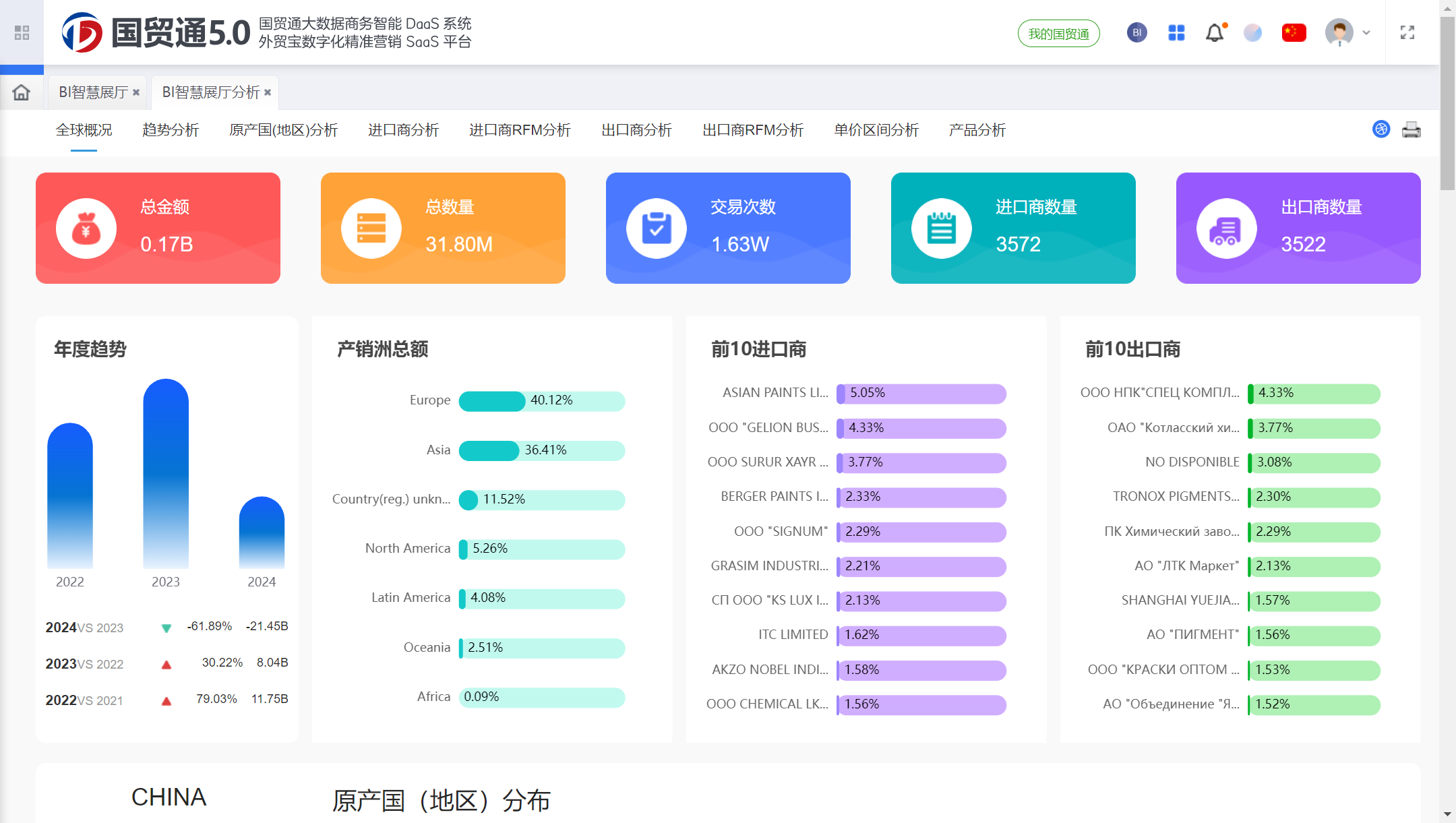Expand the user avatar dropdown arrow
This screenshot has height=823, width=1456.
(1366, 32)
